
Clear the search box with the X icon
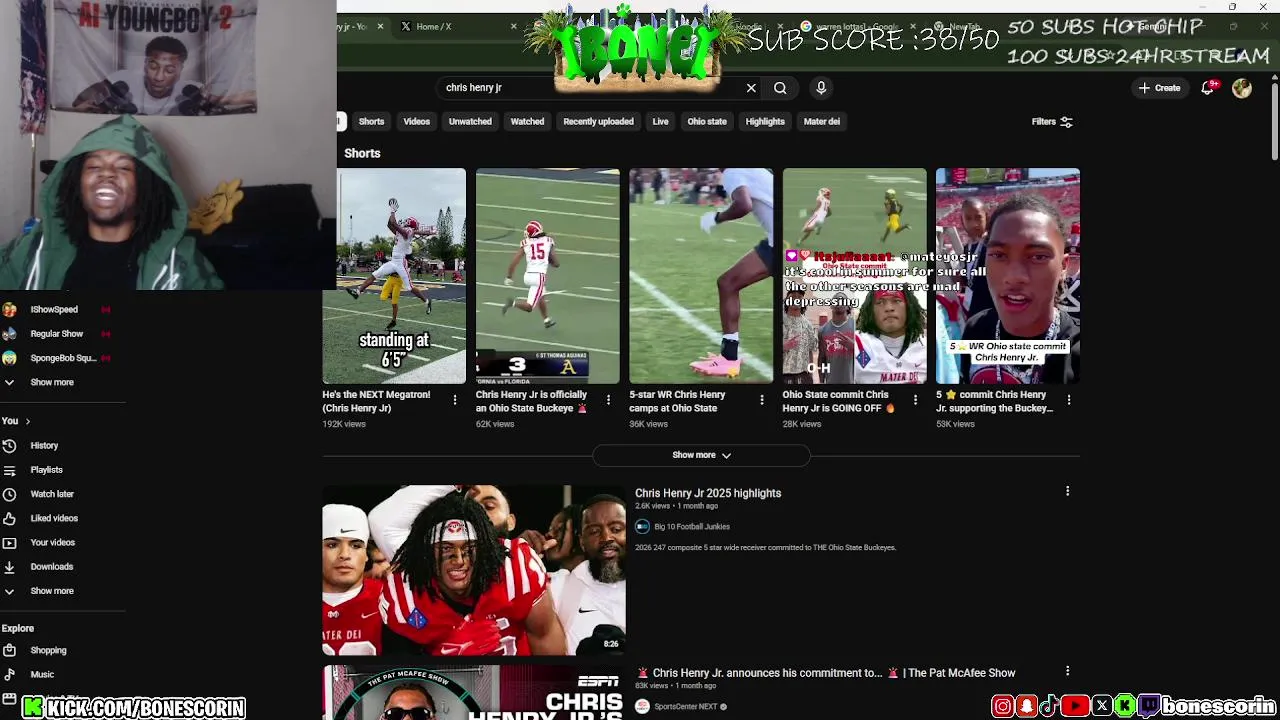click(x=751, y=88)
